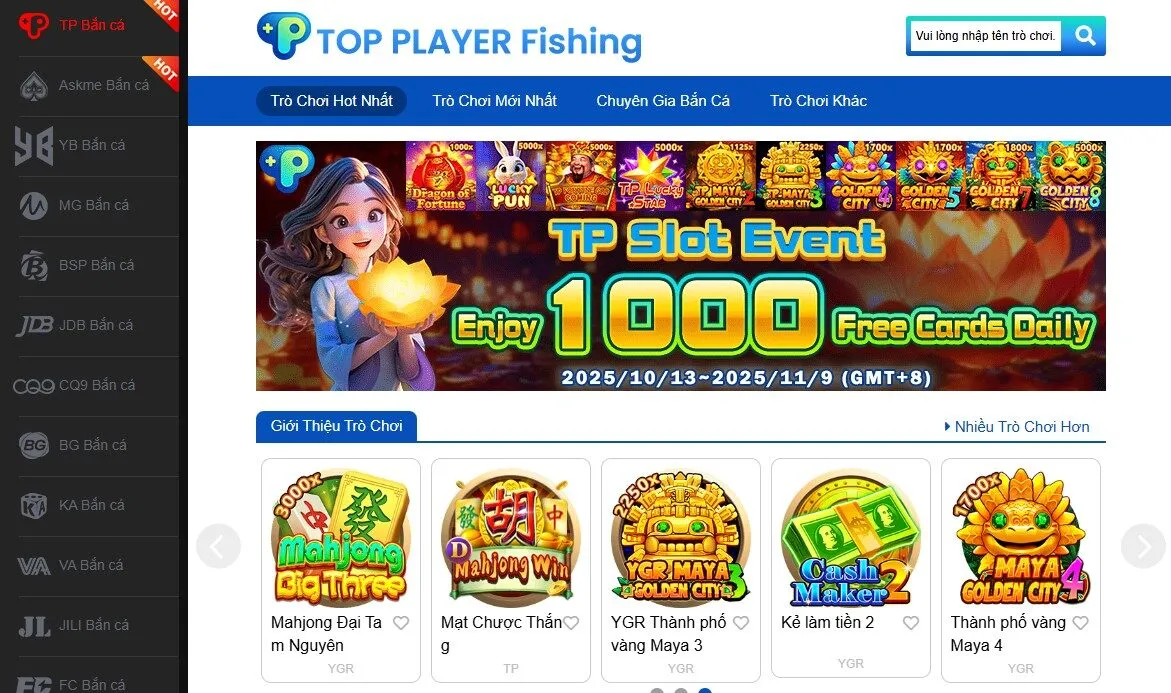The image size is (1171, 693).
Task: Toggle the heart on Kẻ làm tiền 2
Action: (911, 623)
